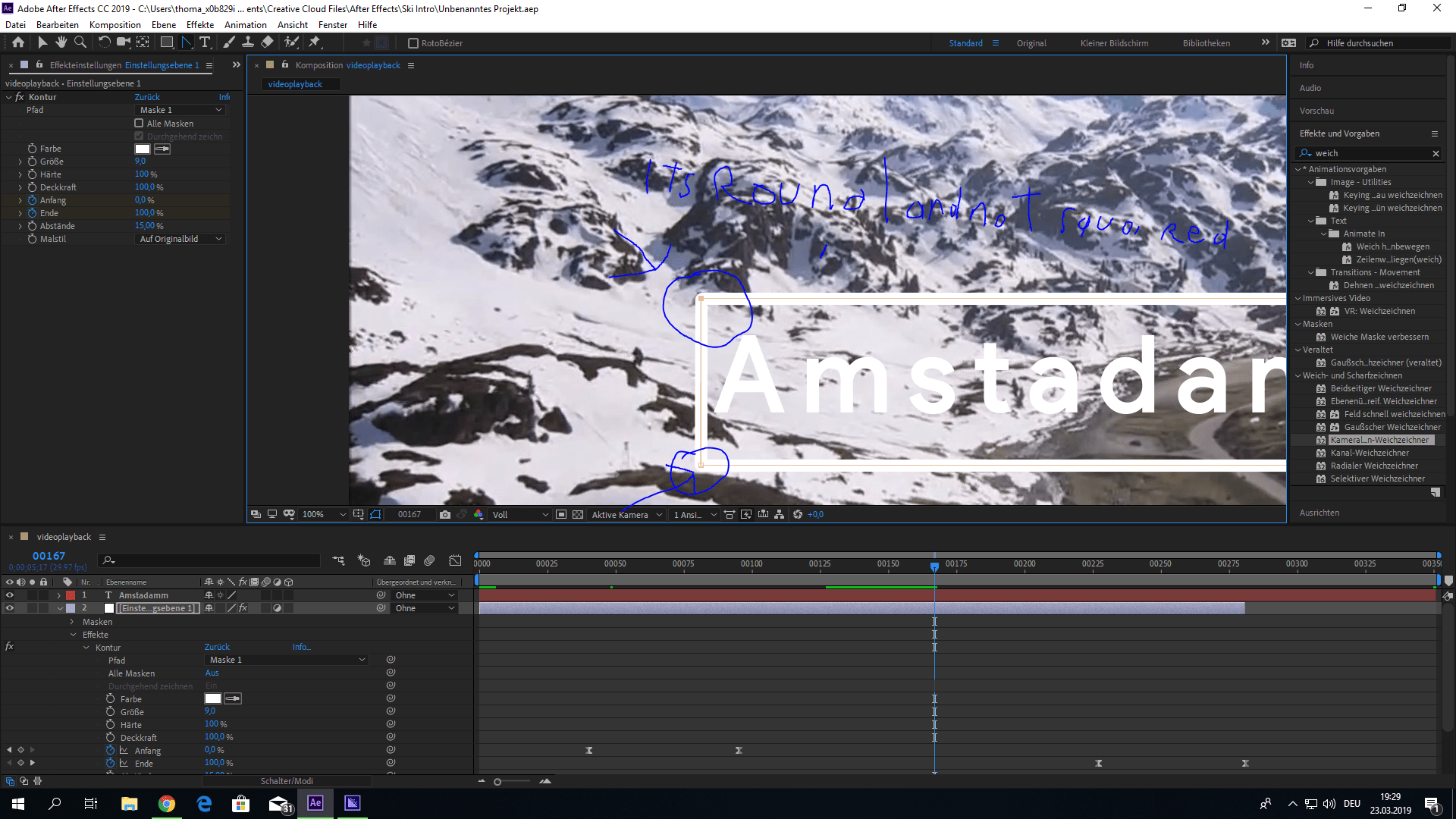Screen dimensions: 1456x819
Task: Enable the RotoBézier checkbox
Action: tap(413, 43)
